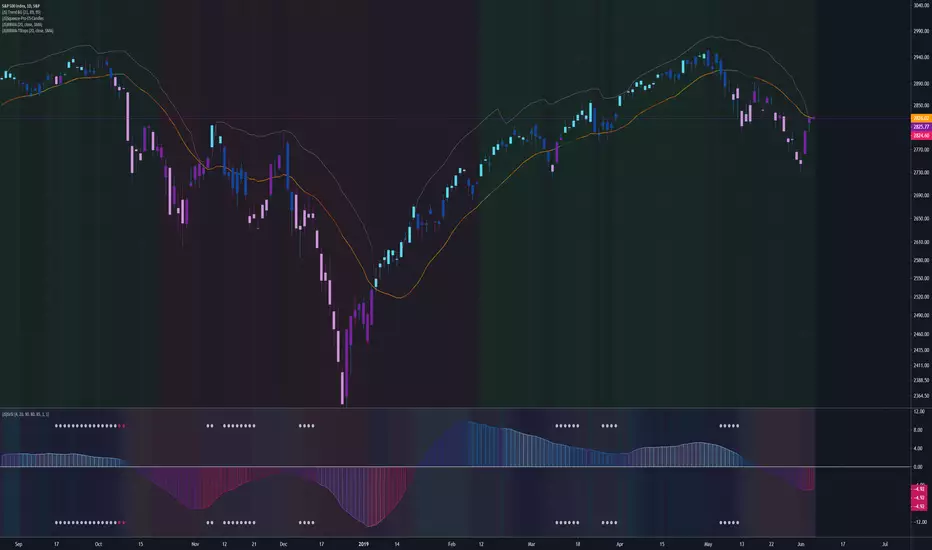Click the 2850.00 price axis value
This screenshot has height=550, width=932.
(921, 105)
